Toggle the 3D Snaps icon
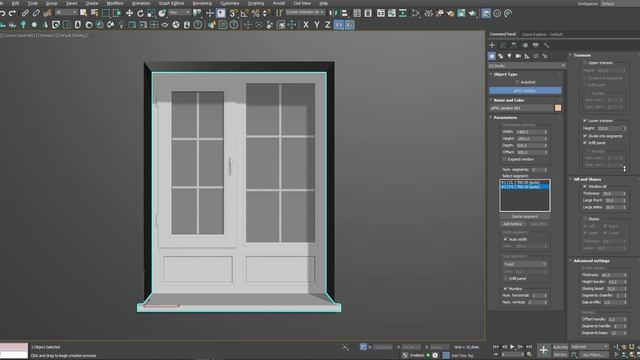This screenshot has width=640, height=360. (233, 13)
